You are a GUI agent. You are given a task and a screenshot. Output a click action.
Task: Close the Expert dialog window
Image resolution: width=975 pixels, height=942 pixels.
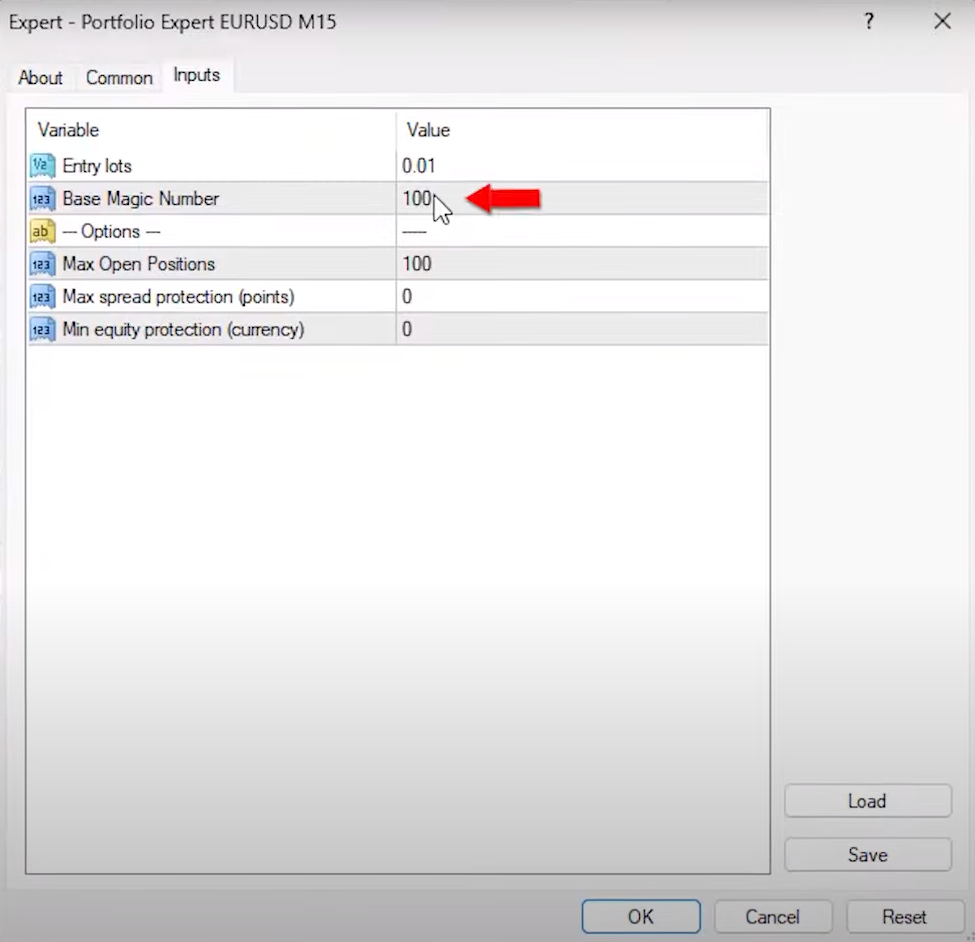pyautogui.click(x=942, y=21)
